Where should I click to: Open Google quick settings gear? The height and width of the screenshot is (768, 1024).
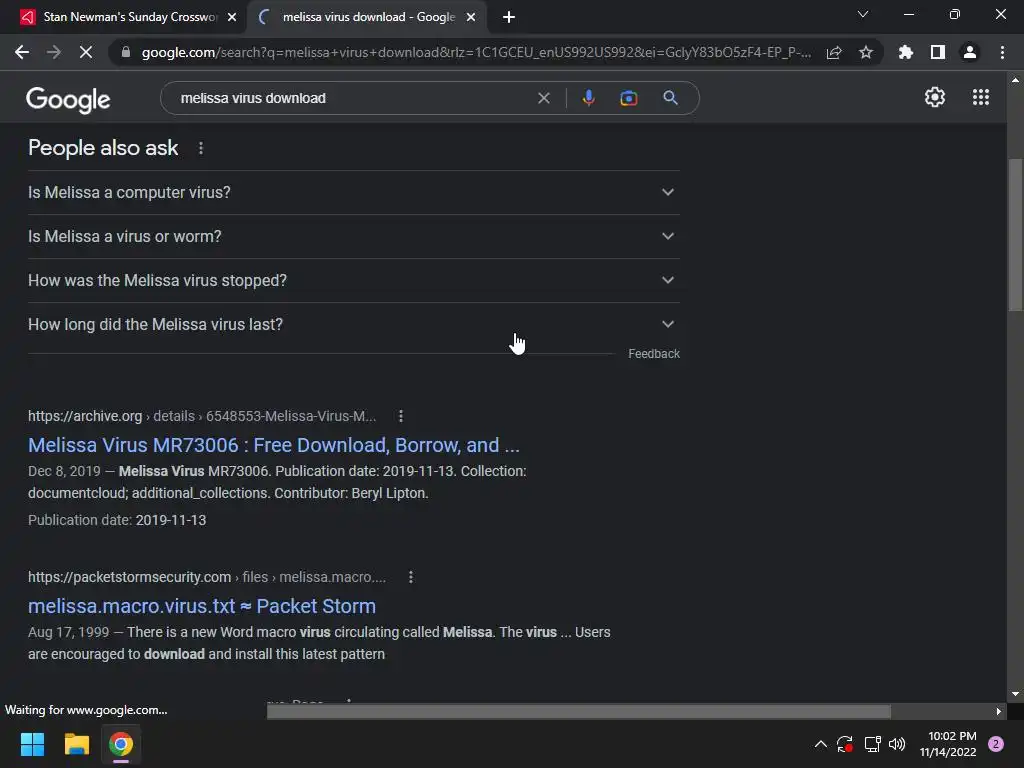[935, 97]
